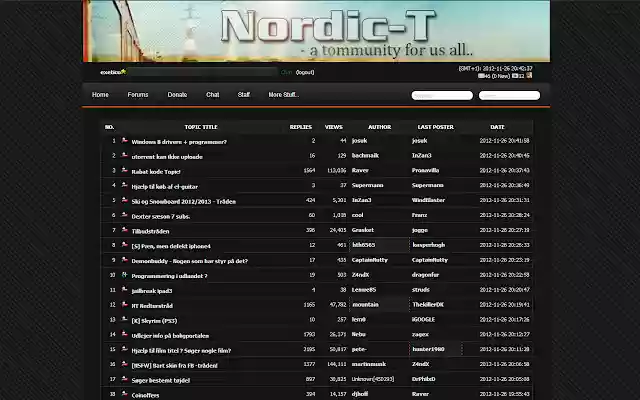Open thread Tilbudstråden
The width and height of the screenshot is (640, 400).
pyautogui.click(x=150, y=231)
